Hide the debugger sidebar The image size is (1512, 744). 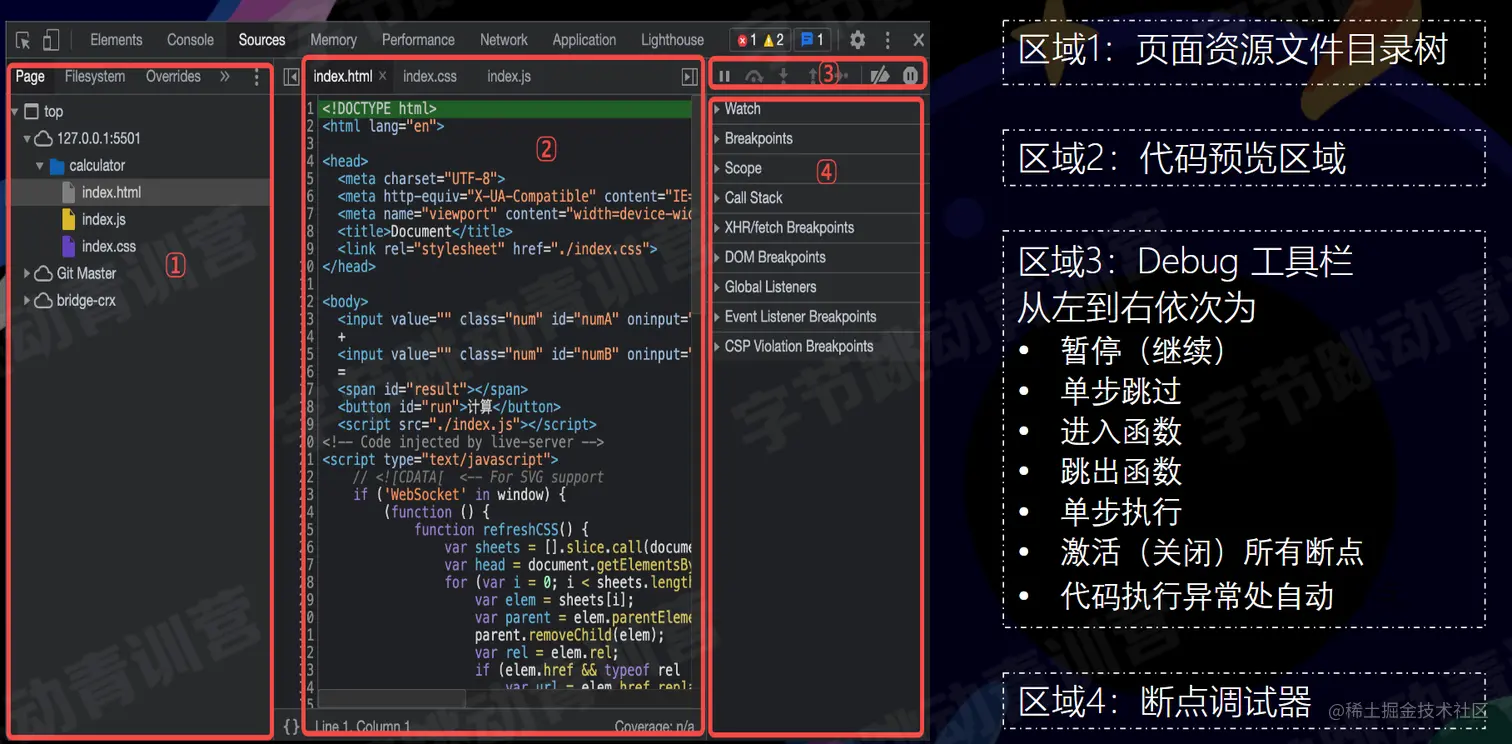[x=689, y=77]
